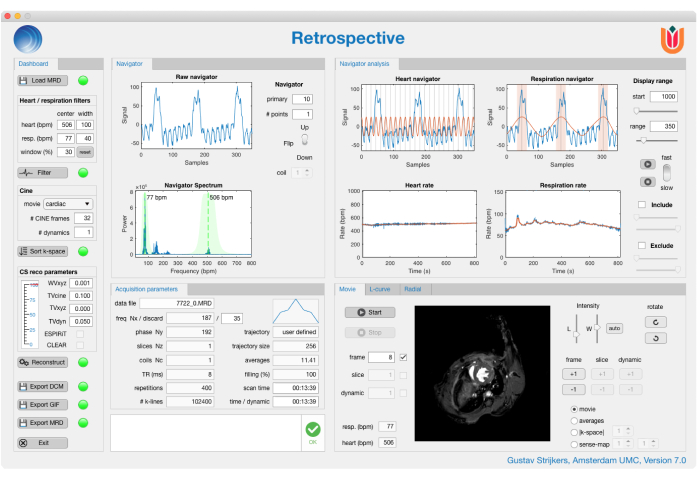Click the # CINE frames input field
The image size is (697, 479).
pos(84,218)
